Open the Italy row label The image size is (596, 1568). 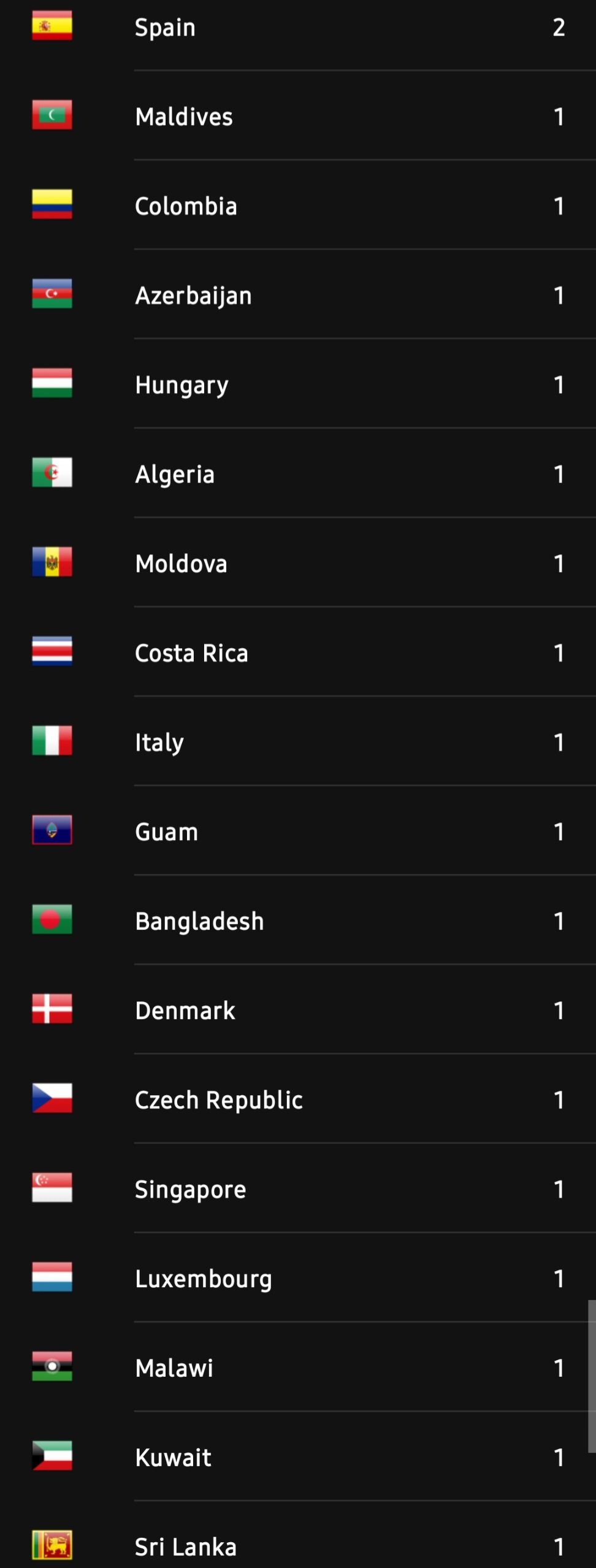point(159,743)
